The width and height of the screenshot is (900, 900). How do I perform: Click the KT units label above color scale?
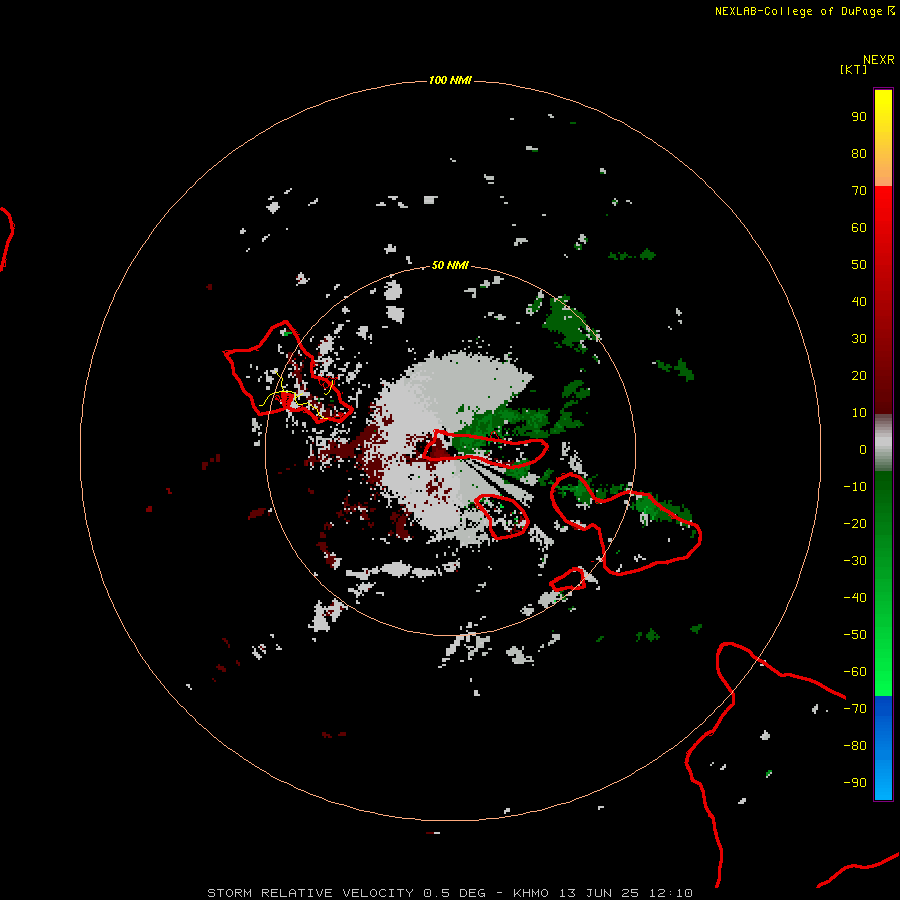coord(854,69)
